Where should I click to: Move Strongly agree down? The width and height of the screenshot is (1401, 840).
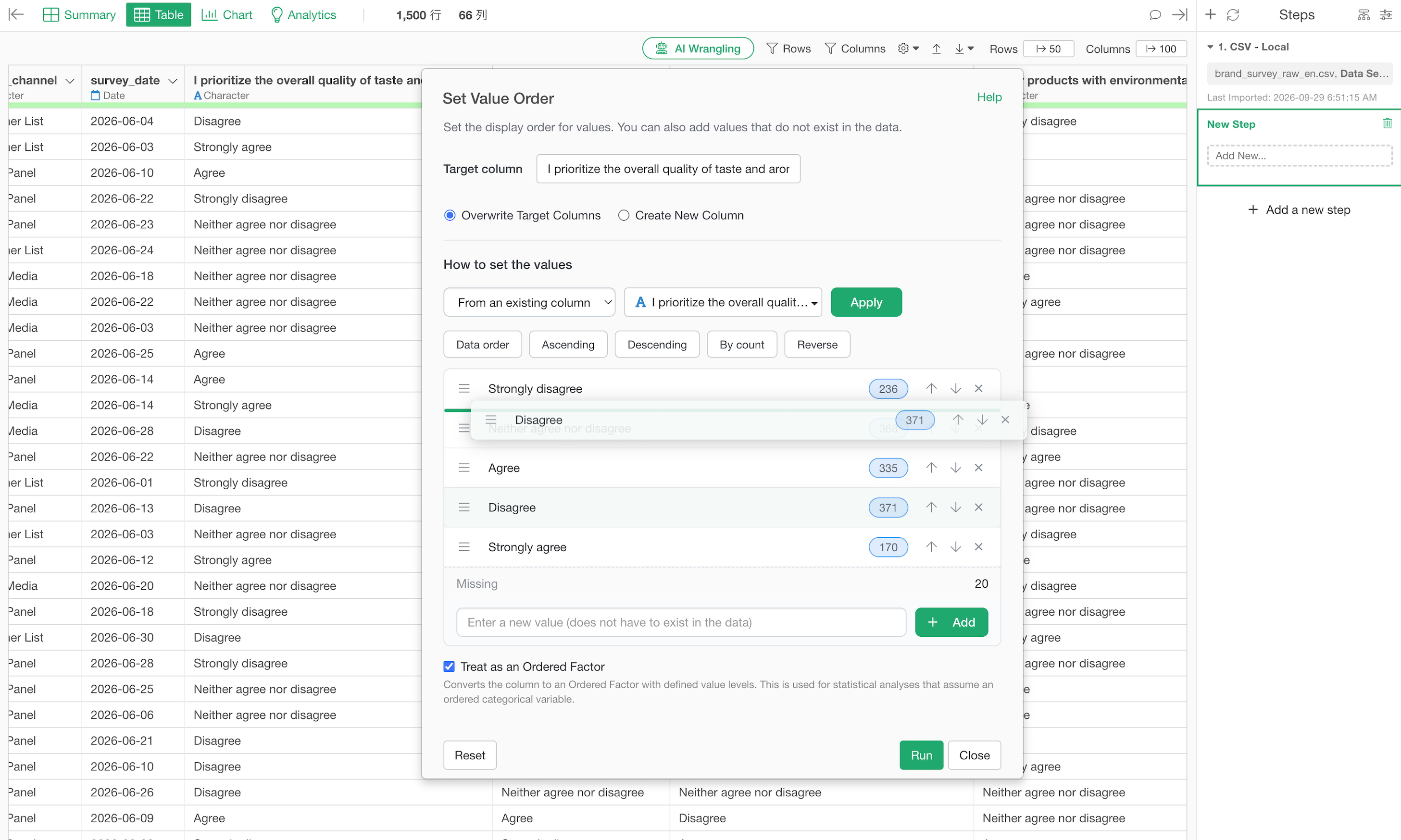coord(955,547)
